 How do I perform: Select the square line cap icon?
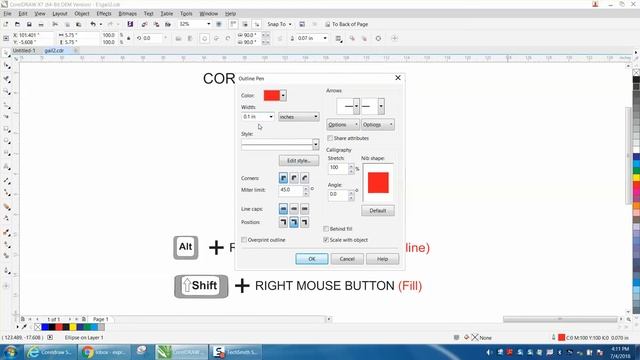tap(283, 209)
